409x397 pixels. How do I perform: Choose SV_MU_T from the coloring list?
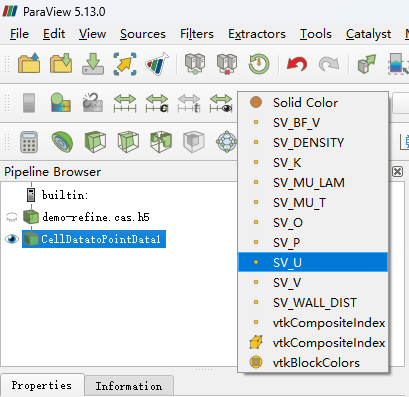click(x=313, y=202)
